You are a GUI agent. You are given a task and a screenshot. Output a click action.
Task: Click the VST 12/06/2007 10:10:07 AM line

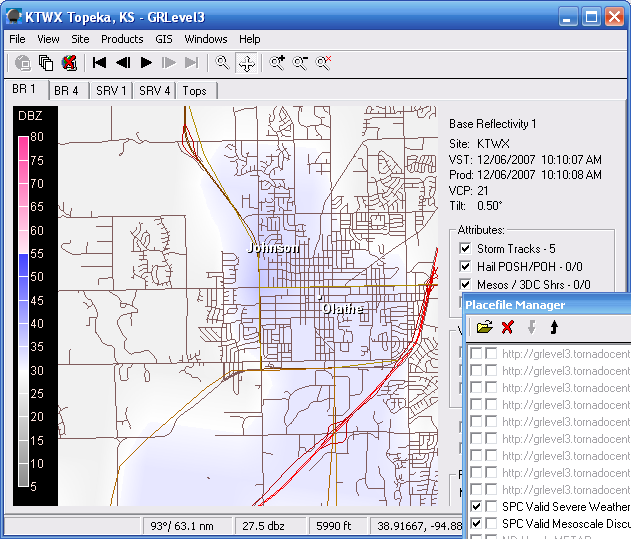click(x=525, y=160)
